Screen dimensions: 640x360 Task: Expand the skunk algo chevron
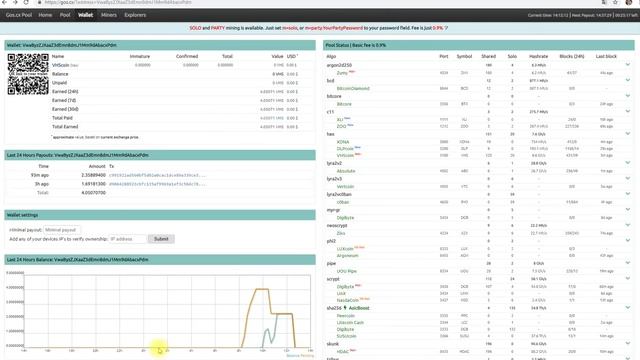628,343
